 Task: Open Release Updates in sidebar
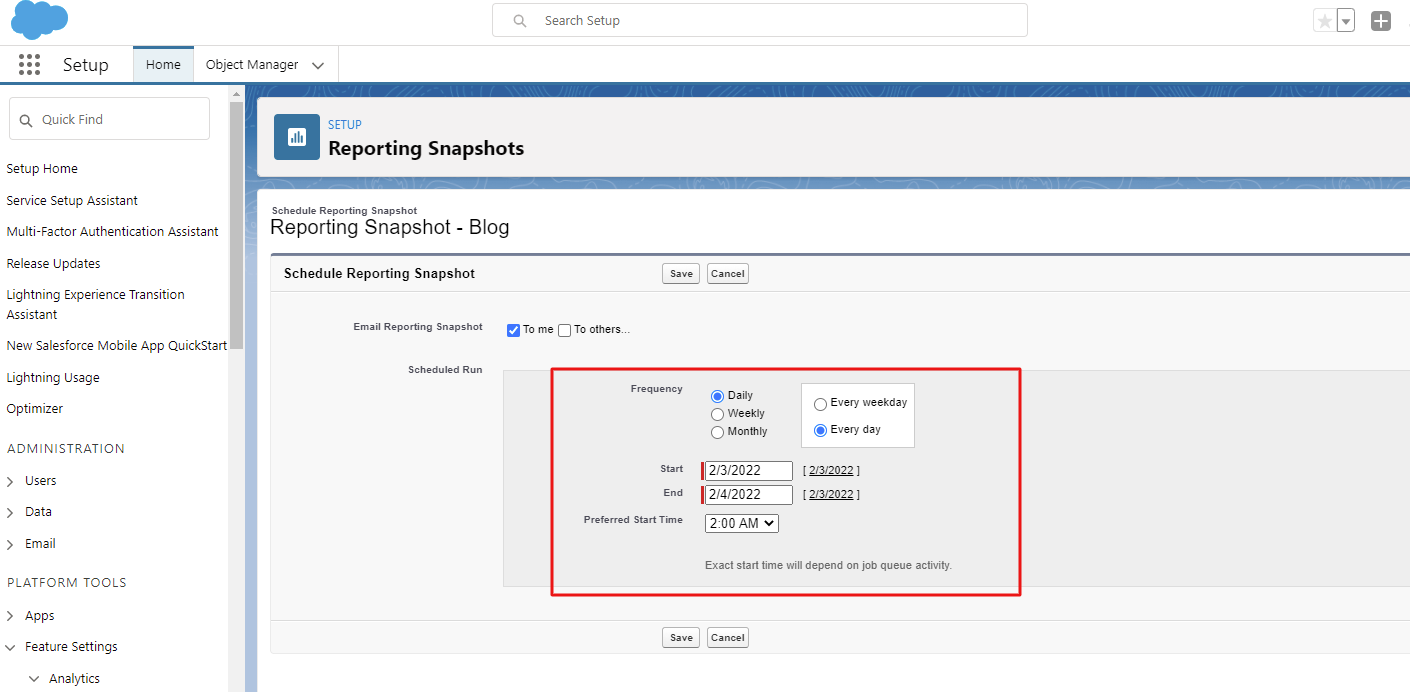pyautogui.click(x=53, y=264)
